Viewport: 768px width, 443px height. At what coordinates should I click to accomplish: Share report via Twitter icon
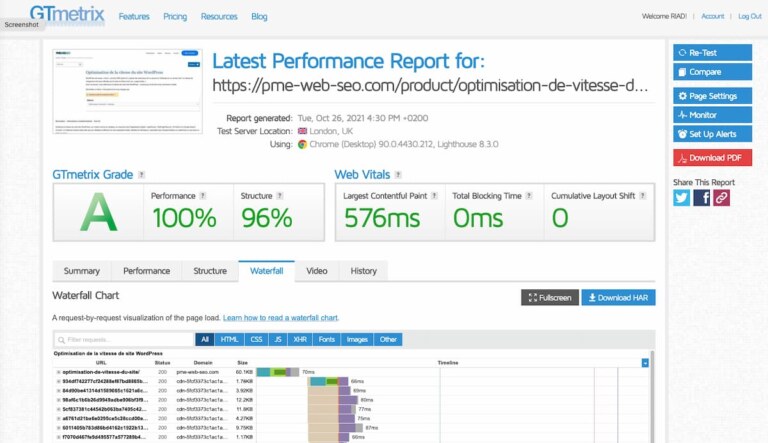point(681,197)
